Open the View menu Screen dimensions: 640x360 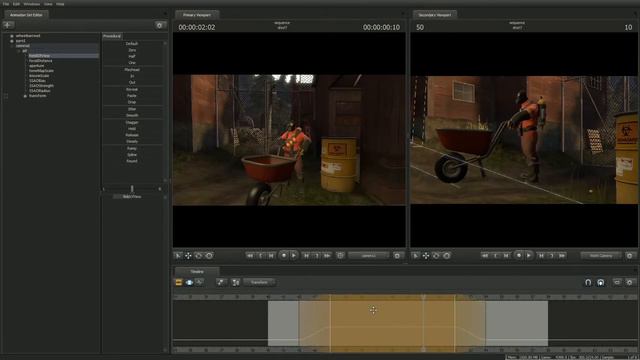point(48,4)
